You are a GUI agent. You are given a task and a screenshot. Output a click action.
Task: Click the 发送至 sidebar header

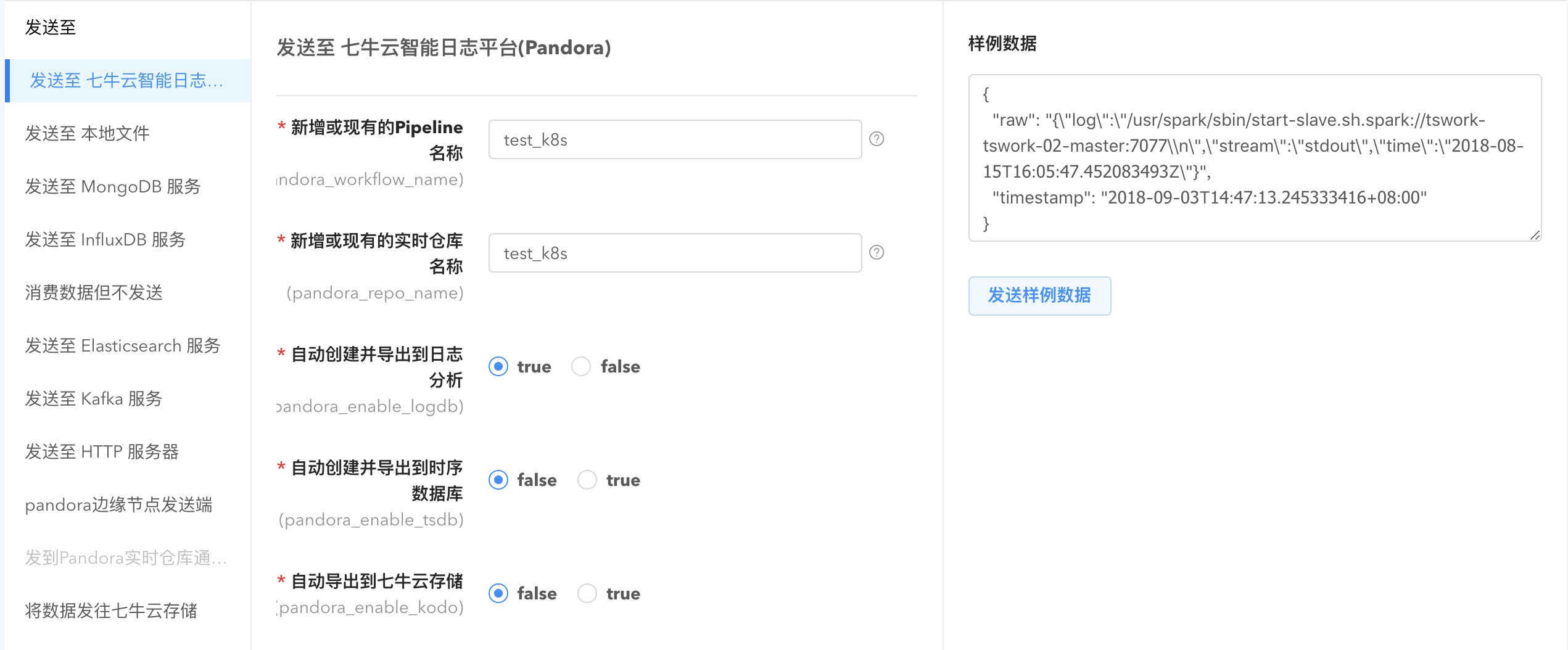(x=50, y=27)
